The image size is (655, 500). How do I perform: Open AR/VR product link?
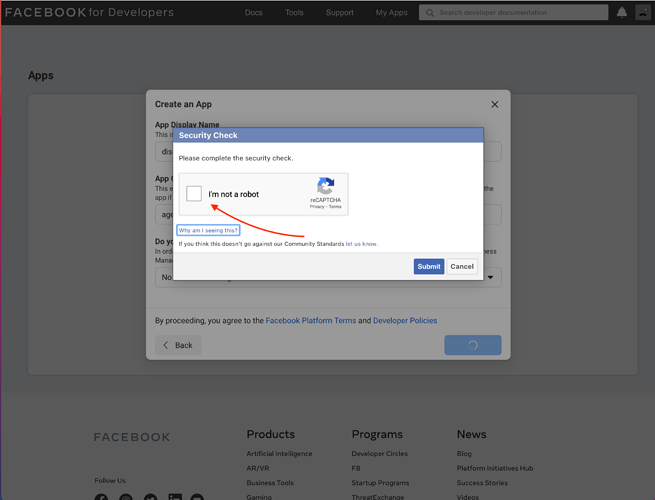(x=258, y=468)
